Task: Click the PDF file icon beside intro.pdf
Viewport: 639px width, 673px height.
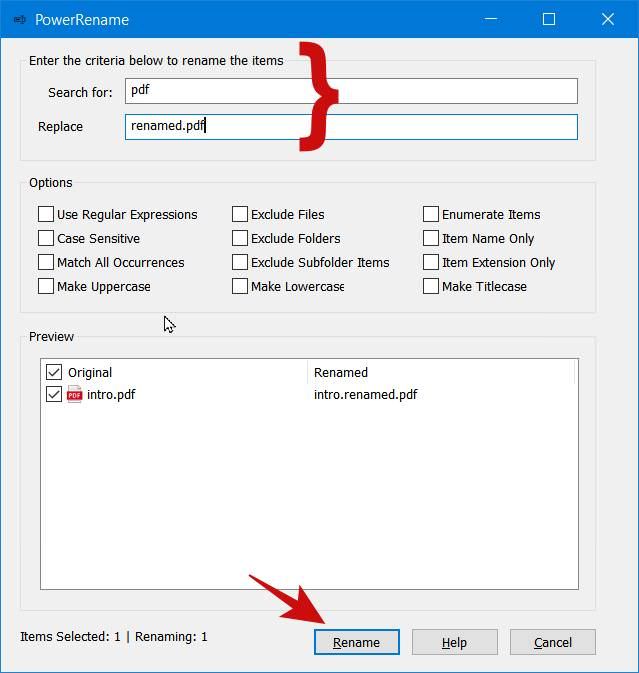Action: coord(74,394)
